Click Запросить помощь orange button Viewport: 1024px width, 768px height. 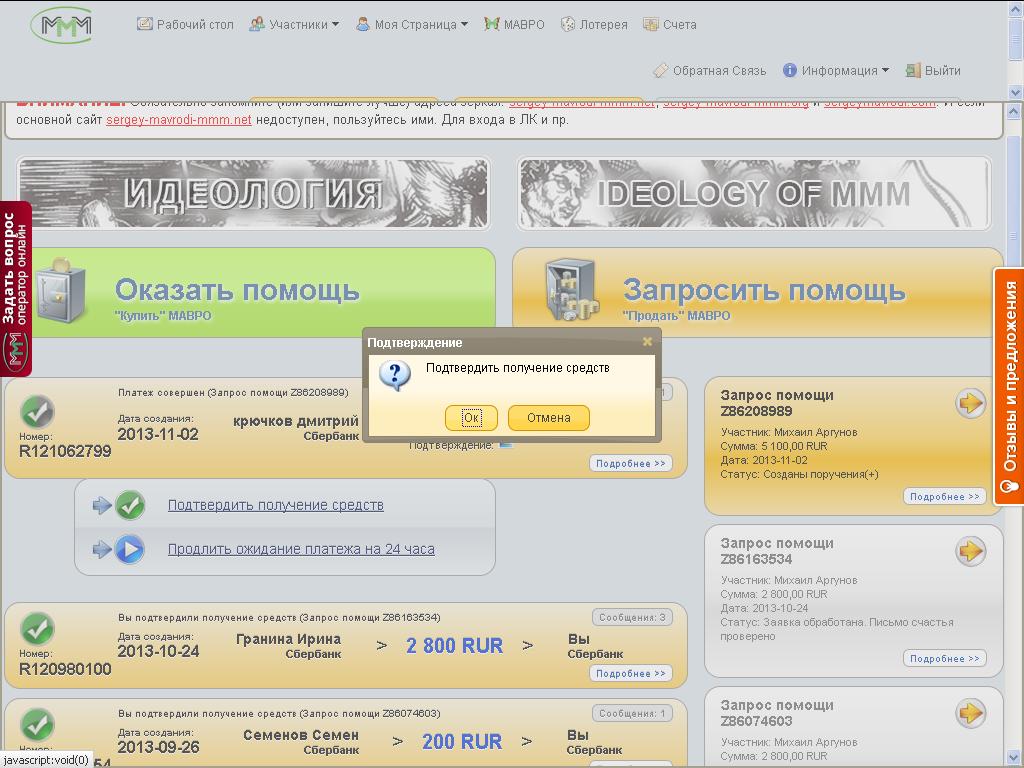click(758, 293)
